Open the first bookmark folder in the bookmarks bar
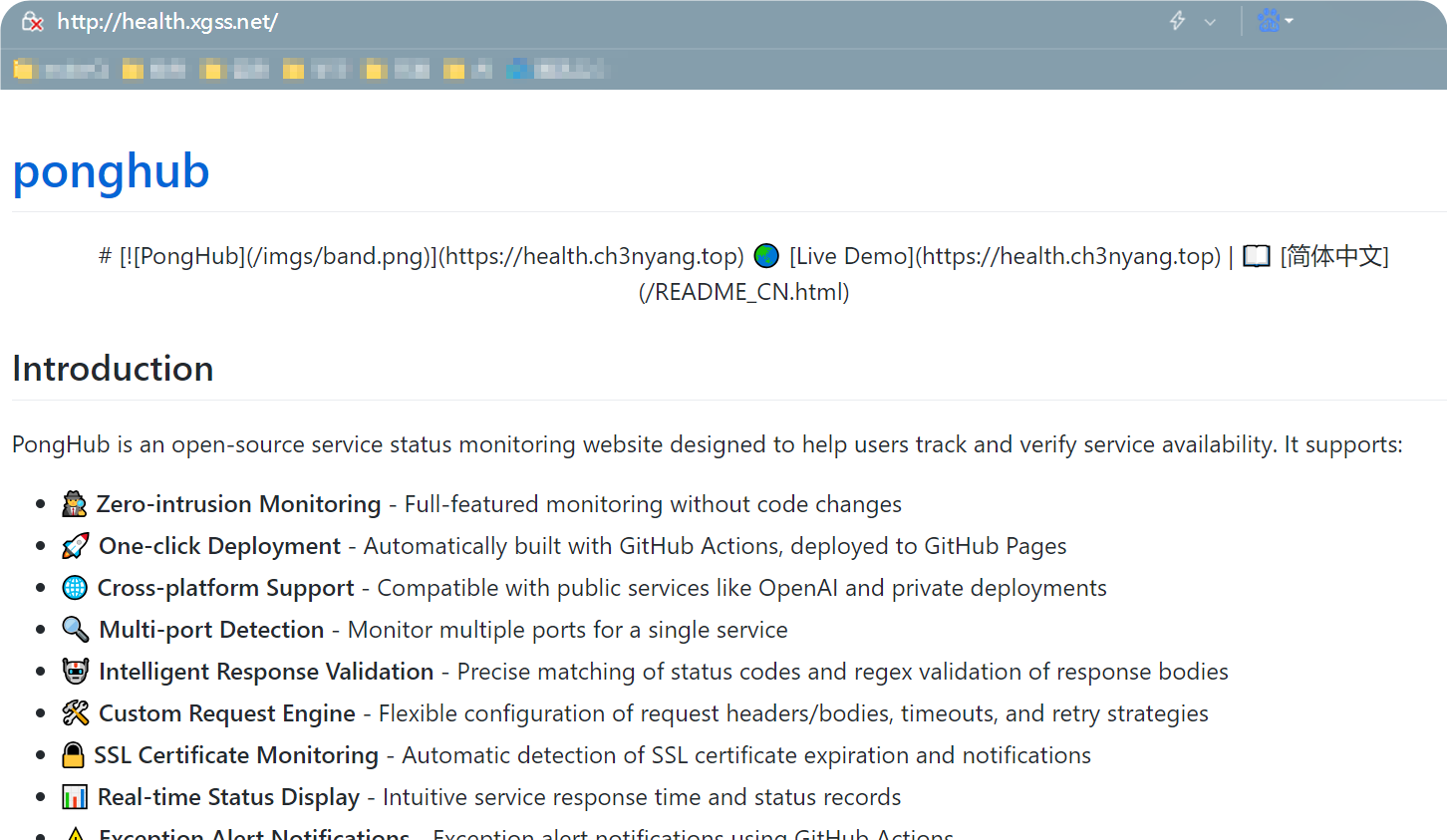Screen dimensions: 1447x840 [x=62, y=69]
